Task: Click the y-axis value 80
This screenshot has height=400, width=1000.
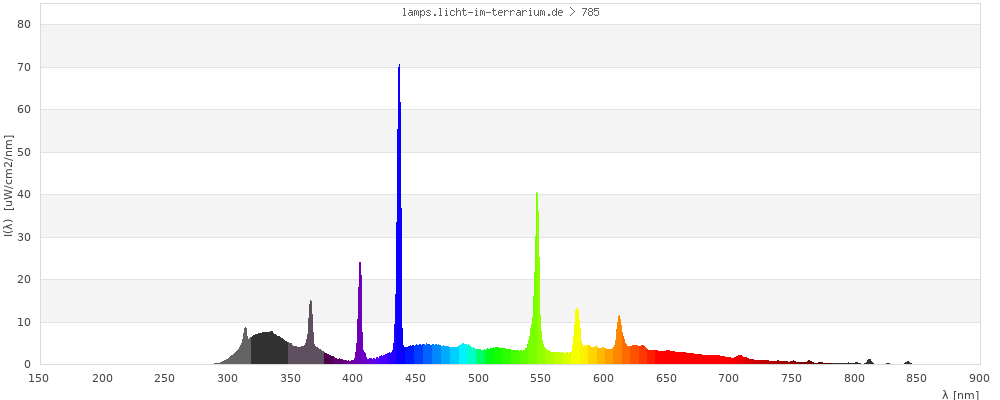Action: pyautogui.click(x=26, y=24)
